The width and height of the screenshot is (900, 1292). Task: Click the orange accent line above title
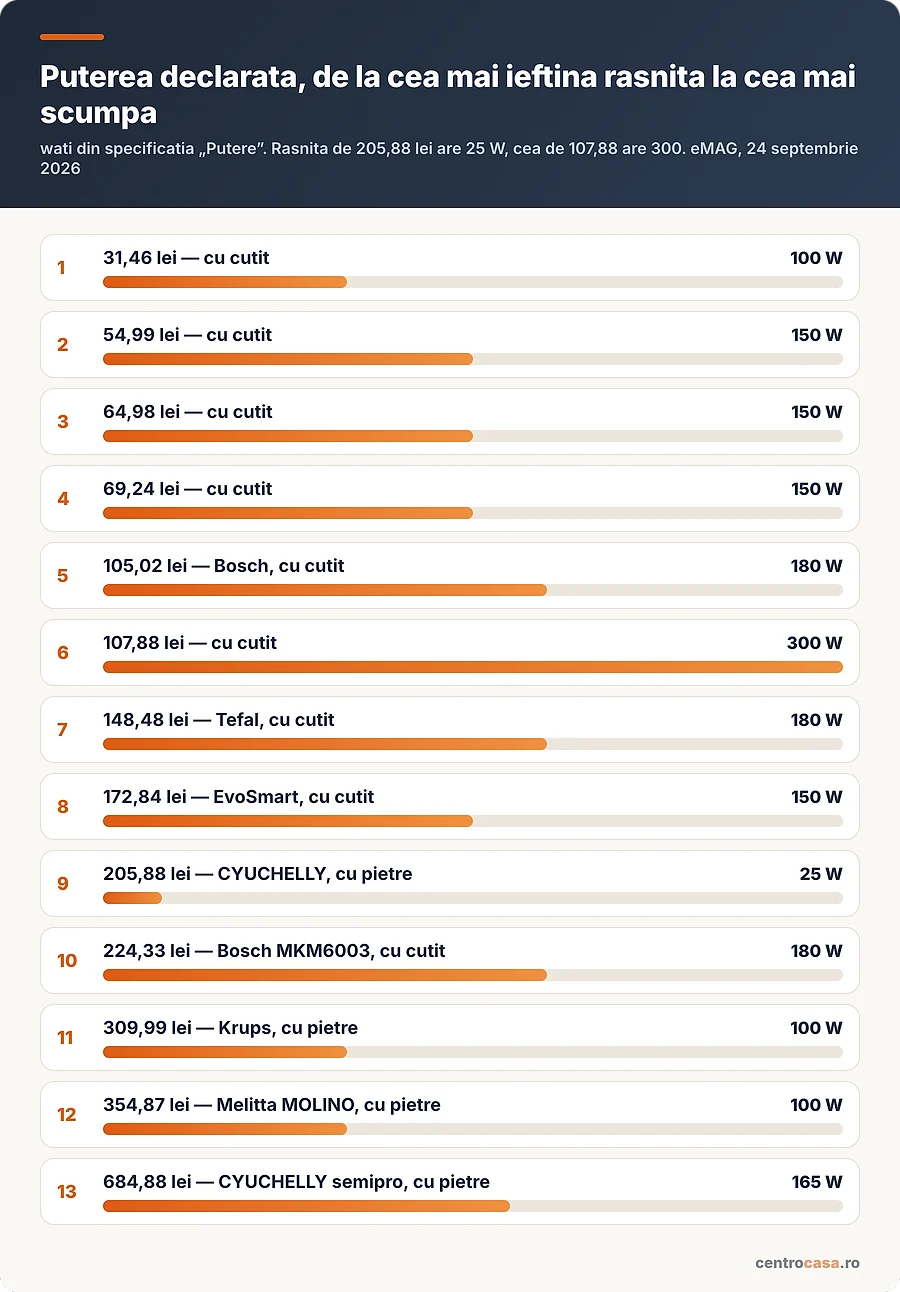72,37
